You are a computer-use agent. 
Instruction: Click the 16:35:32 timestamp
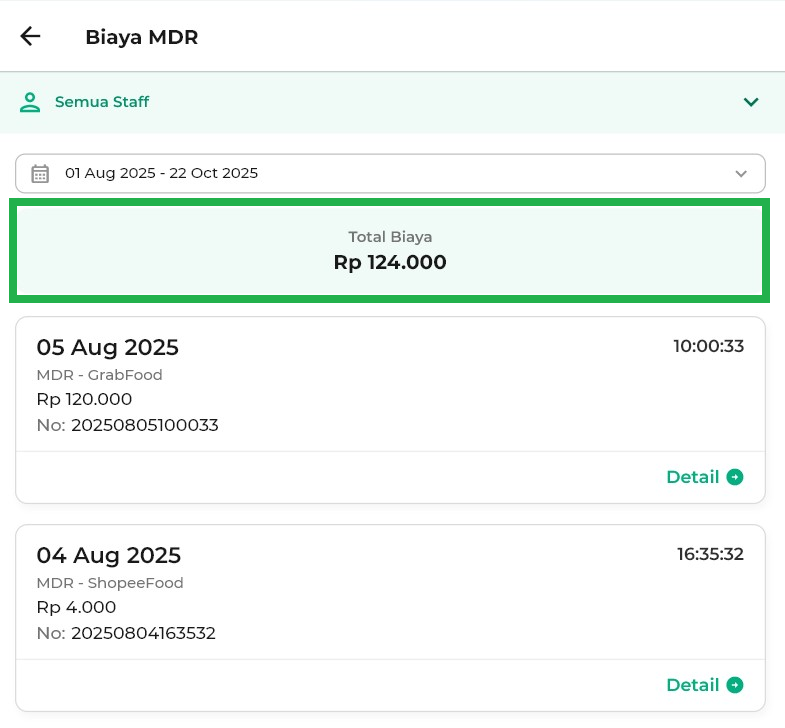tap(710, 554)
